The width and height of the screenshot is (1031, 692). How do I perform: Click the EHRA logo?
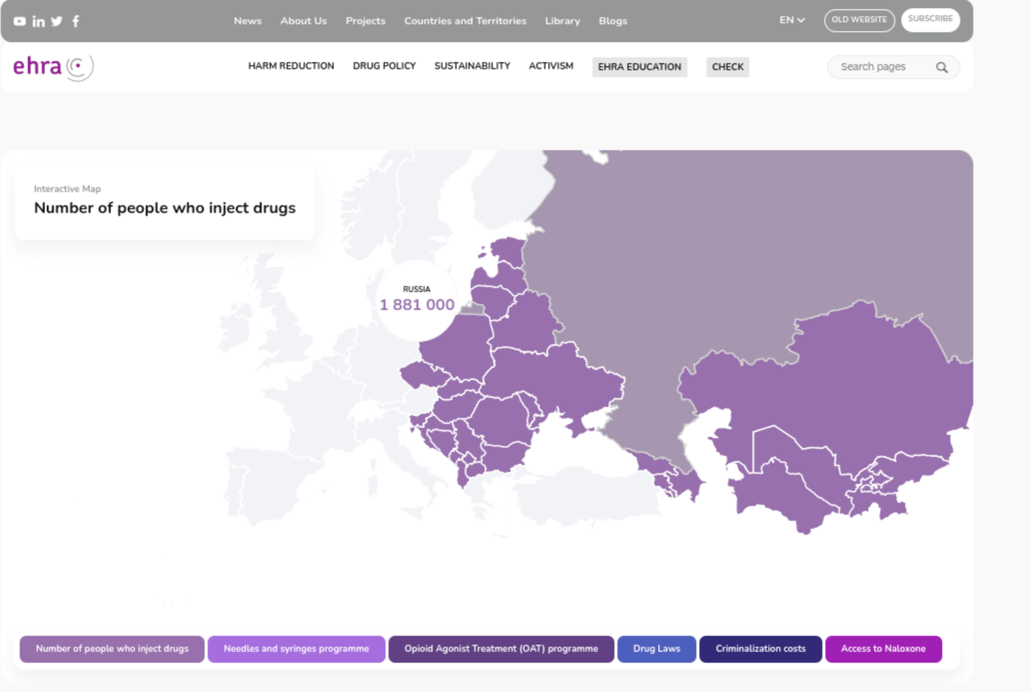53,67
